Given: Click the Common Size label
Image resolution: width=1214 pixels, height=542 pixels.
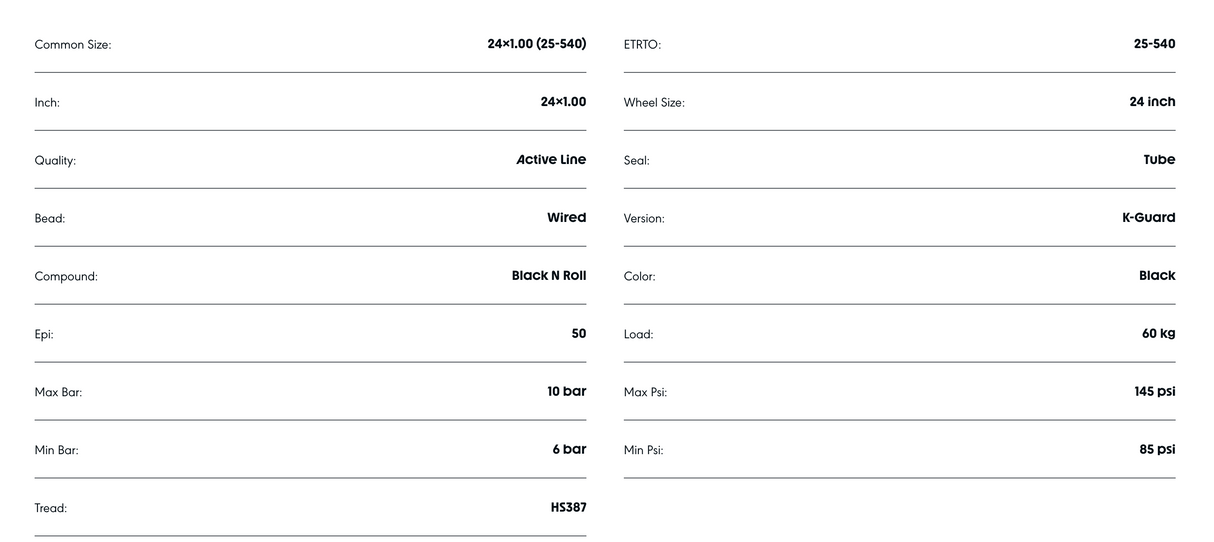Looking at the screenshot, I should pos(73,45).
